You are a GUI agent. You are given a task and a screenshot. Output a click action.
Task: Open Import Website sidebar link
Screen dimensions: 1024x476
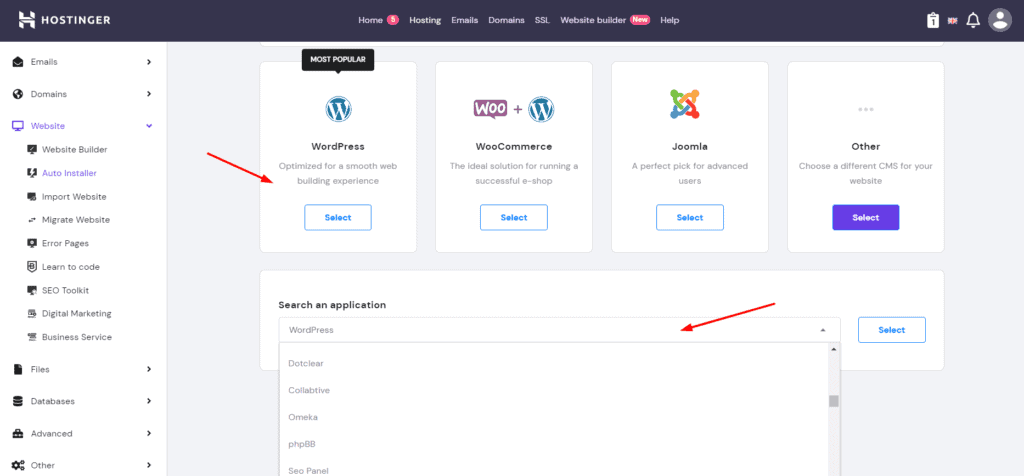74,197
